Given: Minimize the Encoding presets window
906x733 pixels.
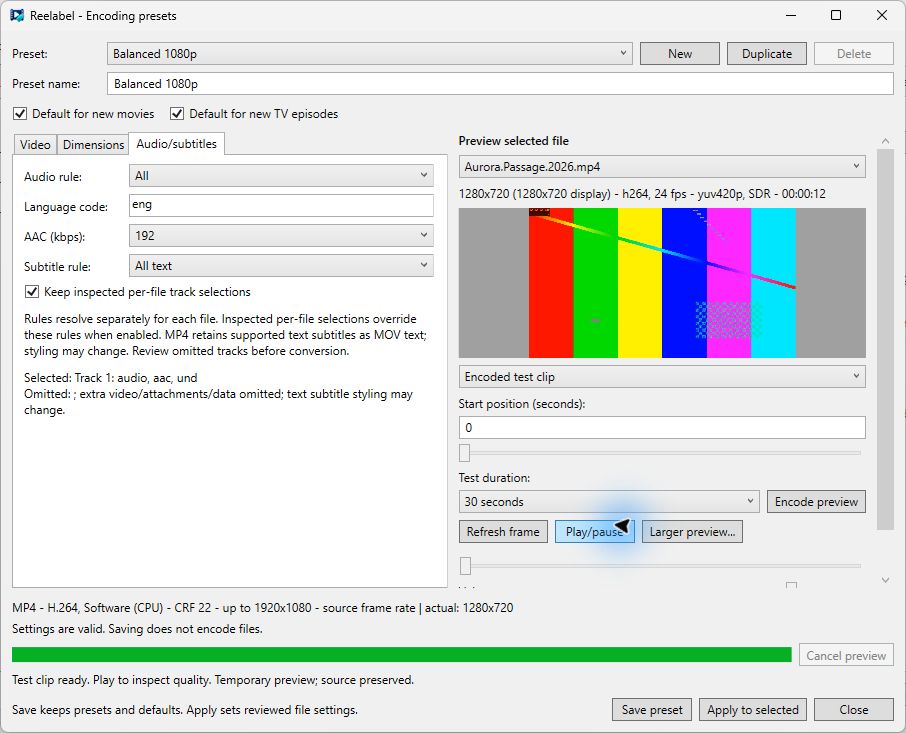Looking at the screenshot, I should pos(791,16).
